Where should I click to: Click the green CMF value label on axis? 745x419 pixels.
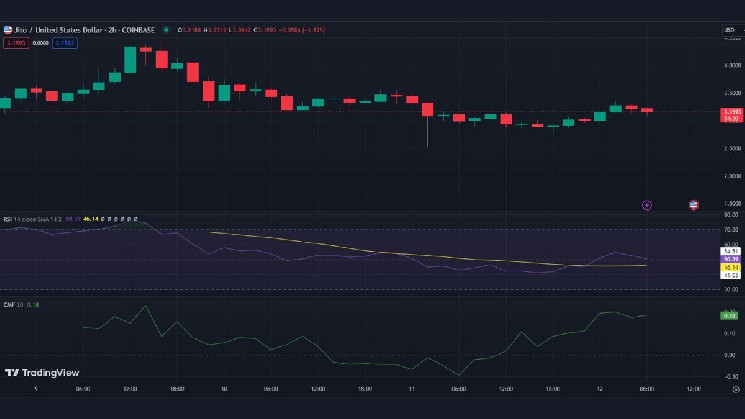[x=730, y=315]
